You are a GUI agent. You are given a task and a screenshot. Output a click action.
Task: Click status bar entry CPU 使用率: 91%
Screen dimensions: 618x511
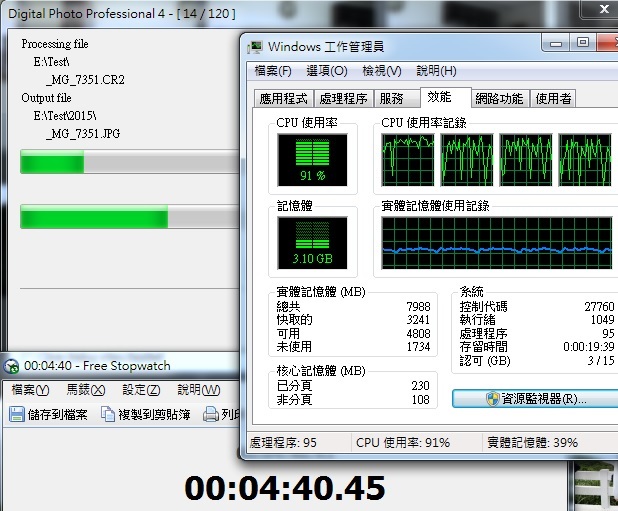(x=403, y=443)
